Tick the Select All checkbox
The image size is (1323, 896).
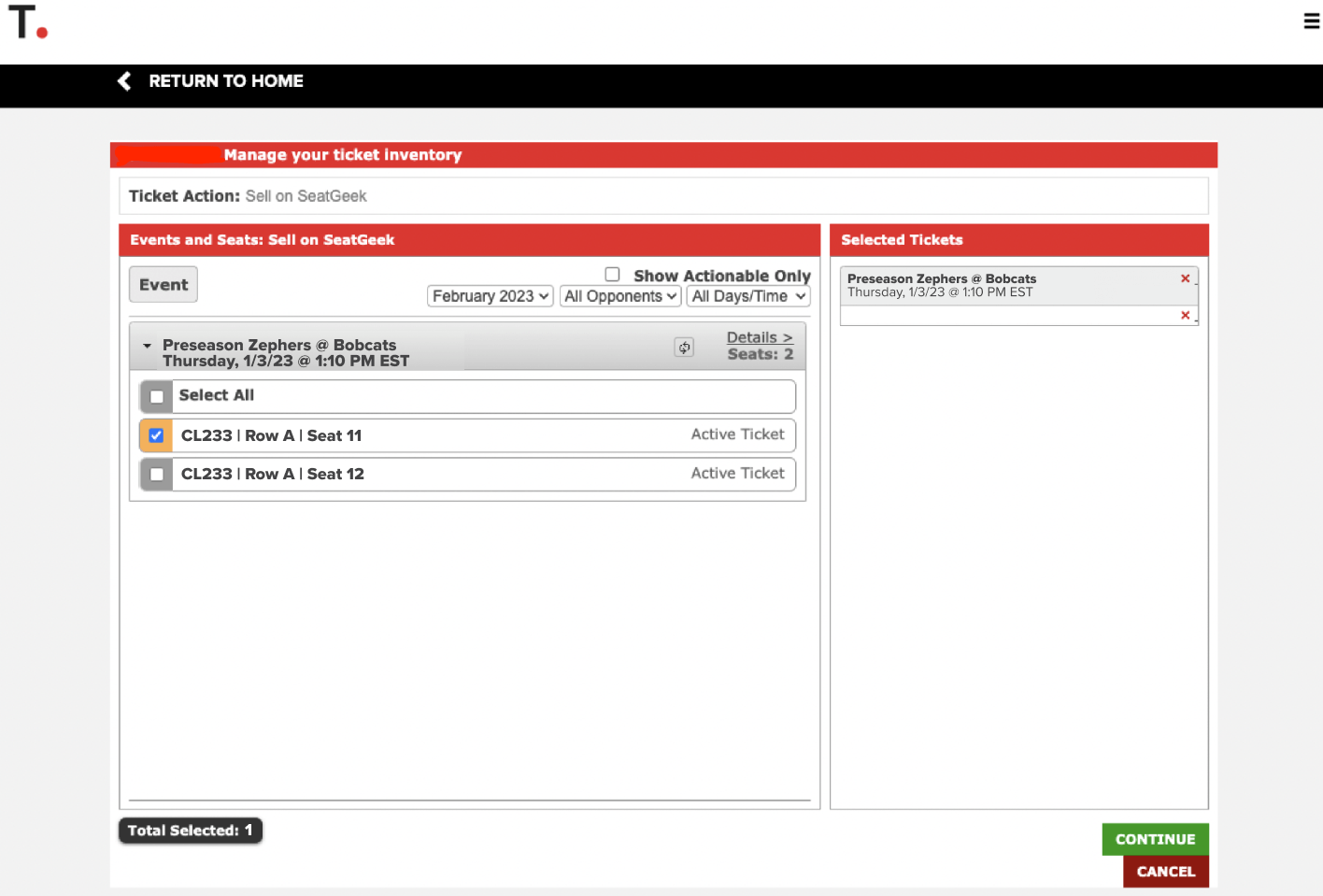[x=157, y=397]
